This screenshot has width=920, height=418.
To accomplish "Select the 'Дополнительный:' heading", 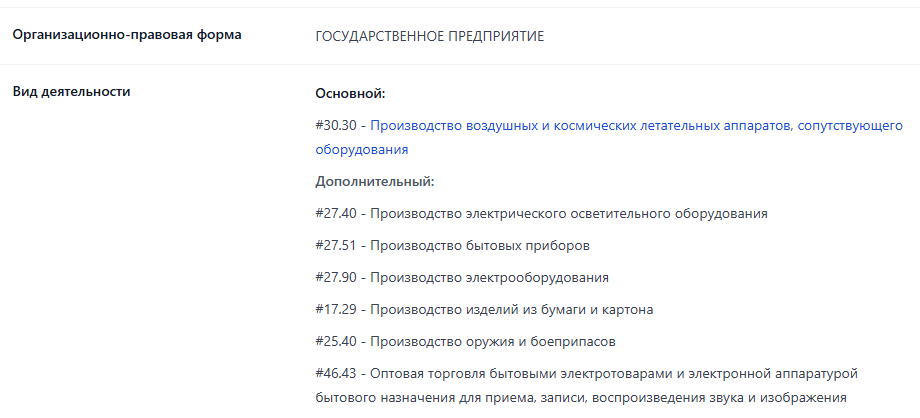I will tap(374, 181).
